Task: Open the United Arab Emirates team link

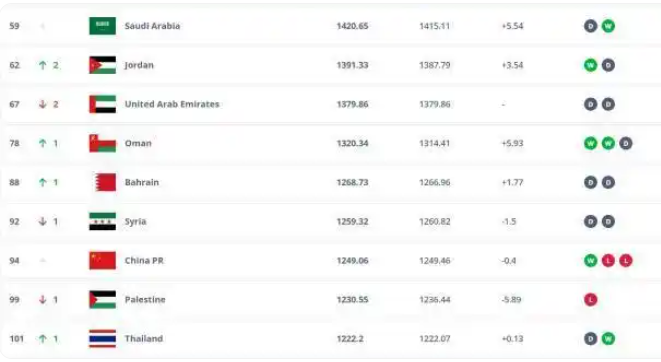Action: [x=172, y=104]
